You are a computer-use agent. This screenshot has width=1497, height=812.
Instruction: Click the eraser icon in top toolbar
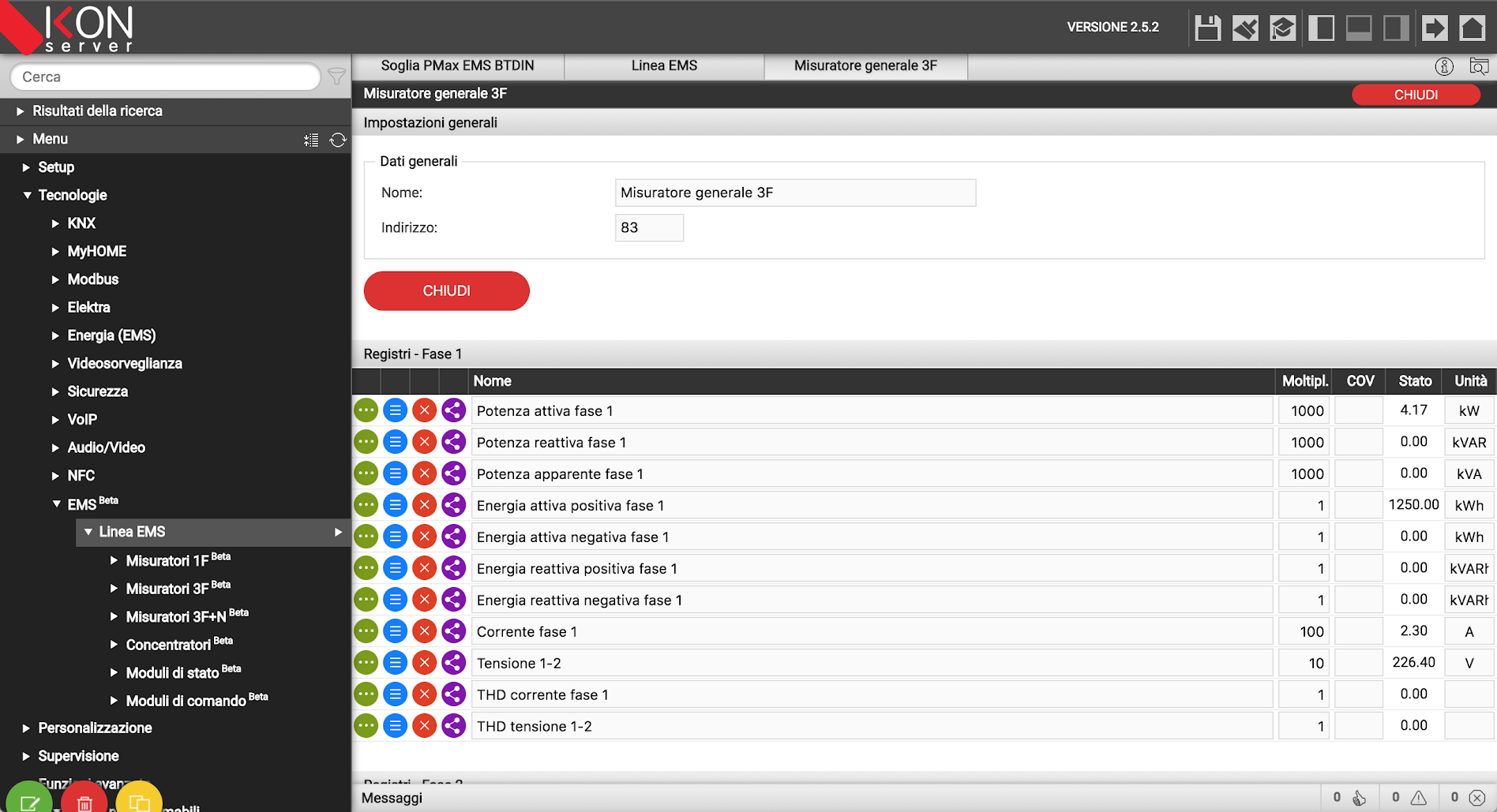(x=1245, y=28)
